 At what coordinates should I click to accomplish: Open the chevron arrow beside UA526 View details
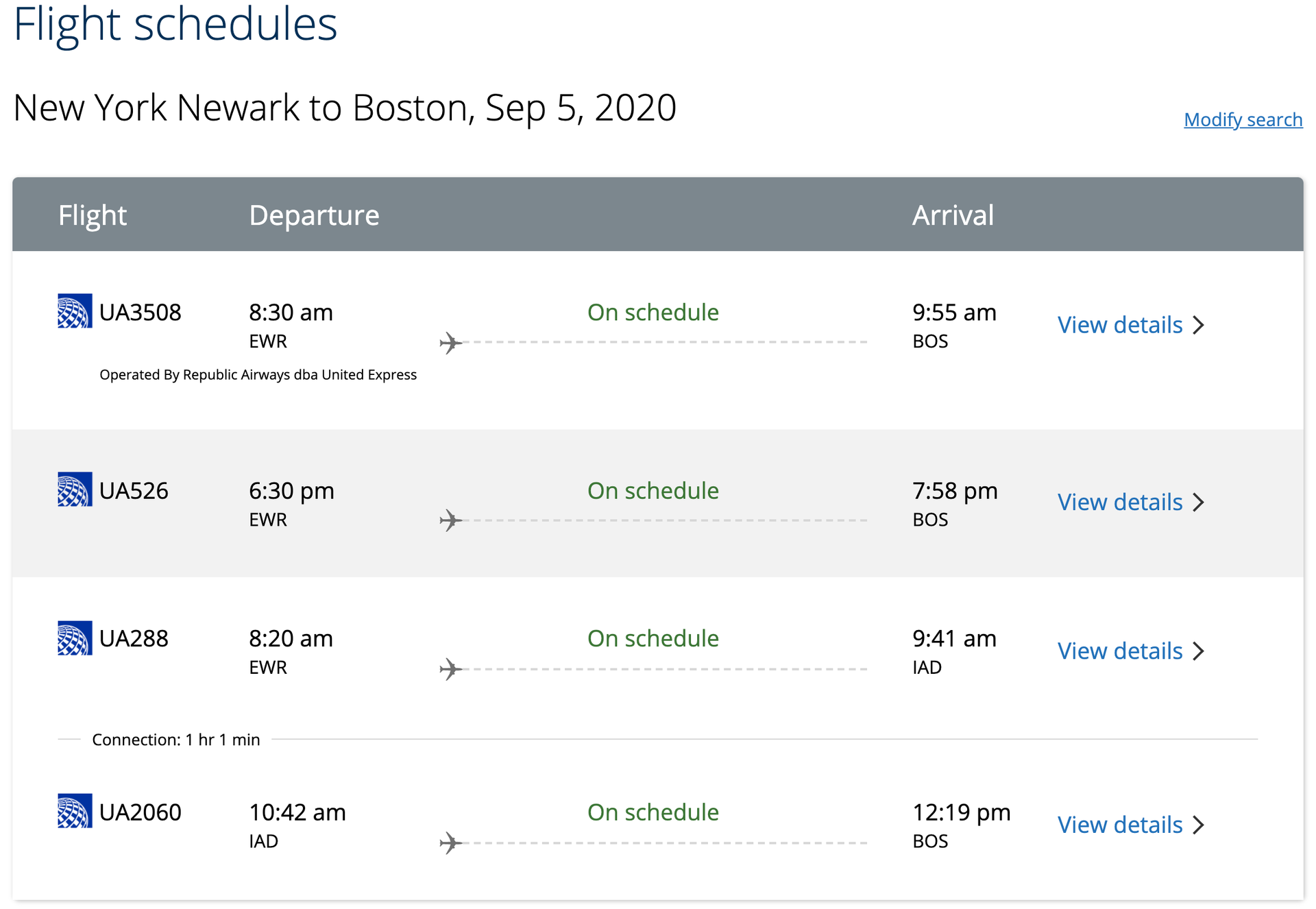click(x=1199, y=502)
